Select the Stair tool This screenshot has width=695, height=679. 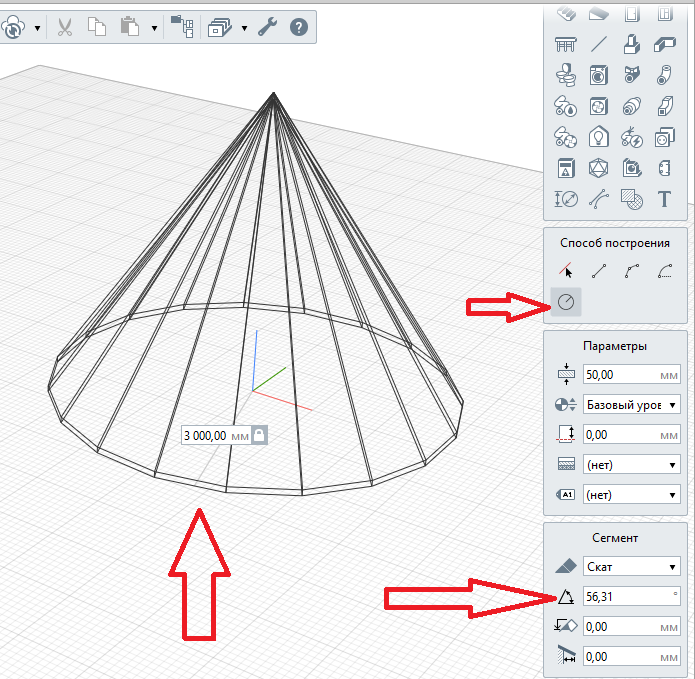pos(566,13)
